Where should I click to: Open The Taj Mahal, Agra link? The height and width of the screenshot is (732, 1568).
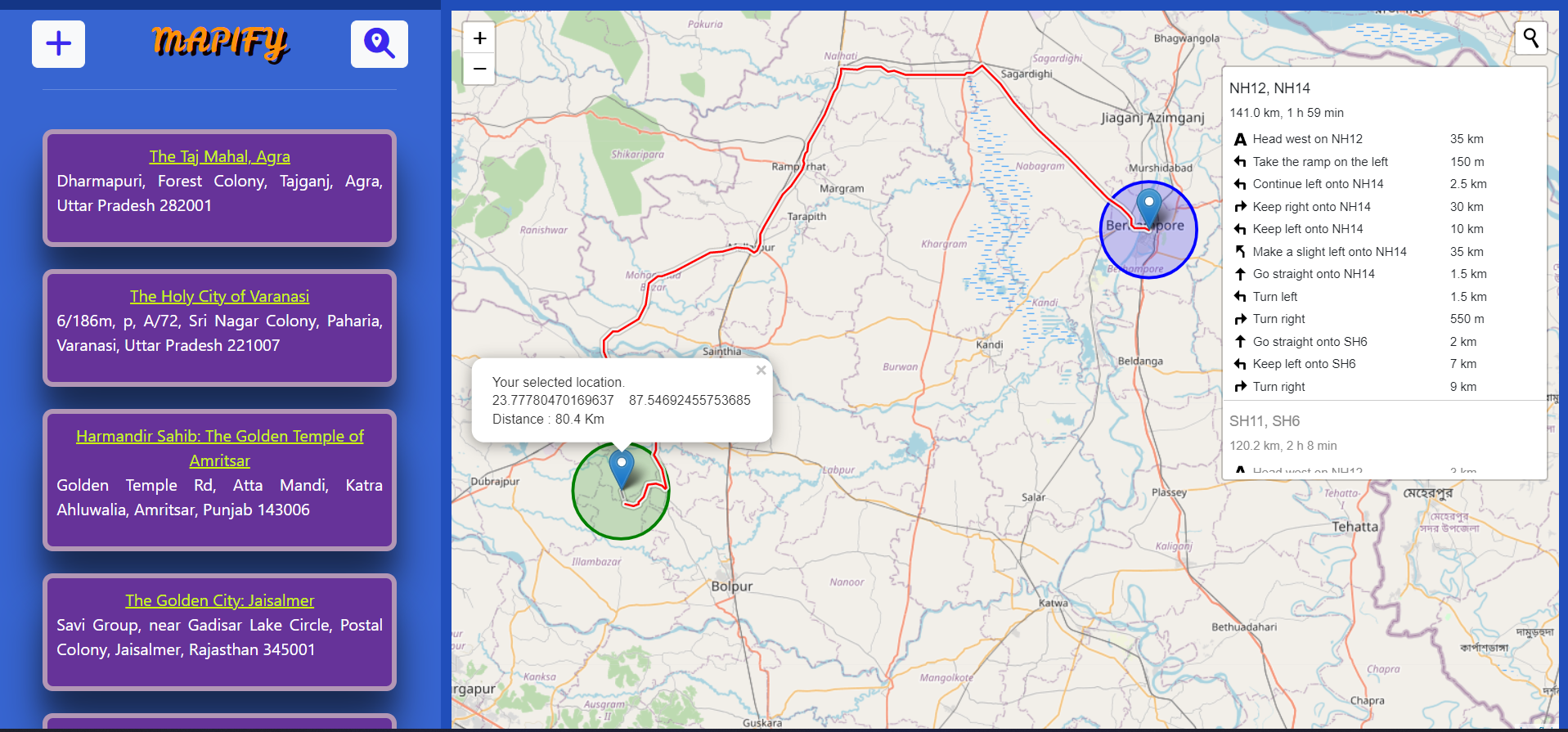point(219,156)
